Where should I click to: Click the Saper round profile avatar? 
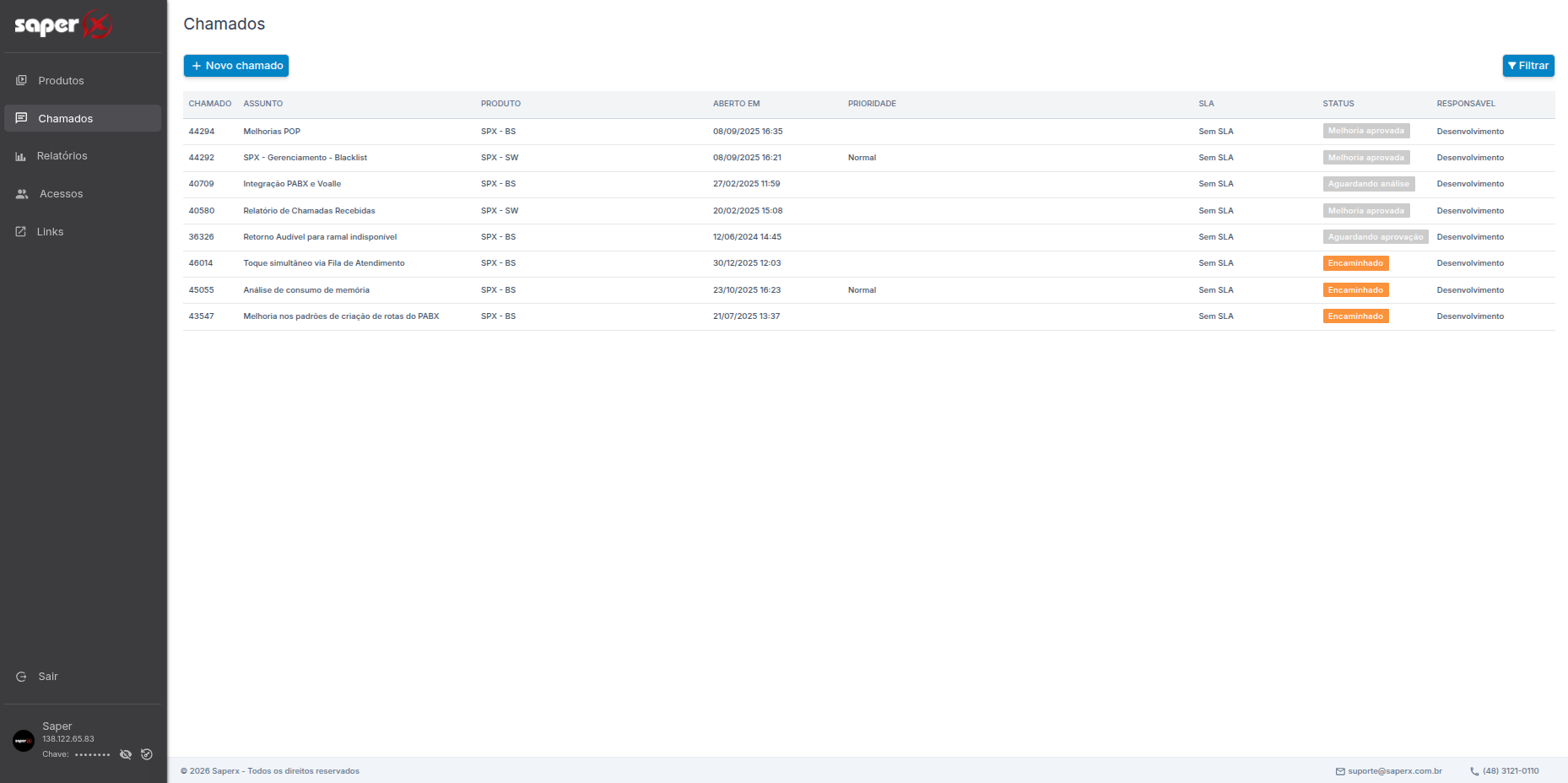click(x=24, y=741)
